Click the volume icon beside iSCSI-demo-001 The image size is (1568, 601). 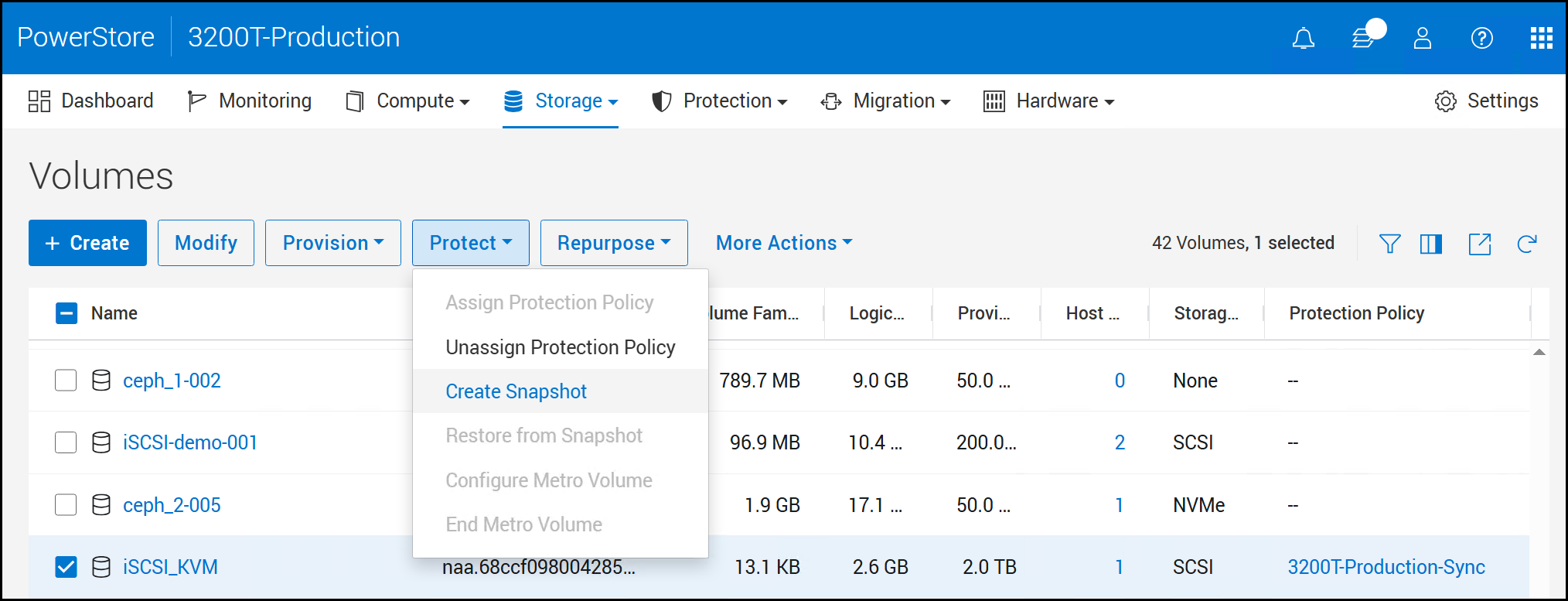tap(101, 442)
